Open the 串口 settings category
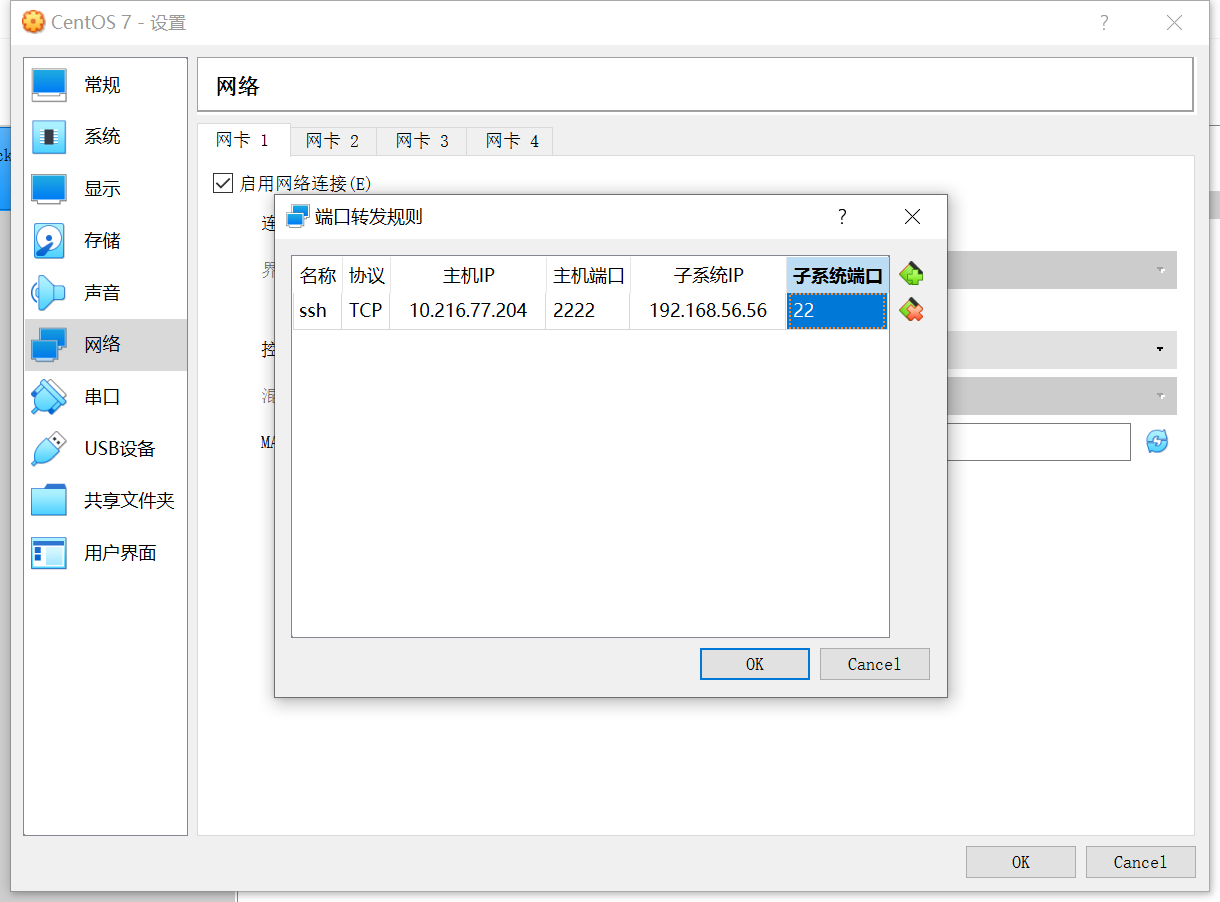 click(x=105, y=397)
